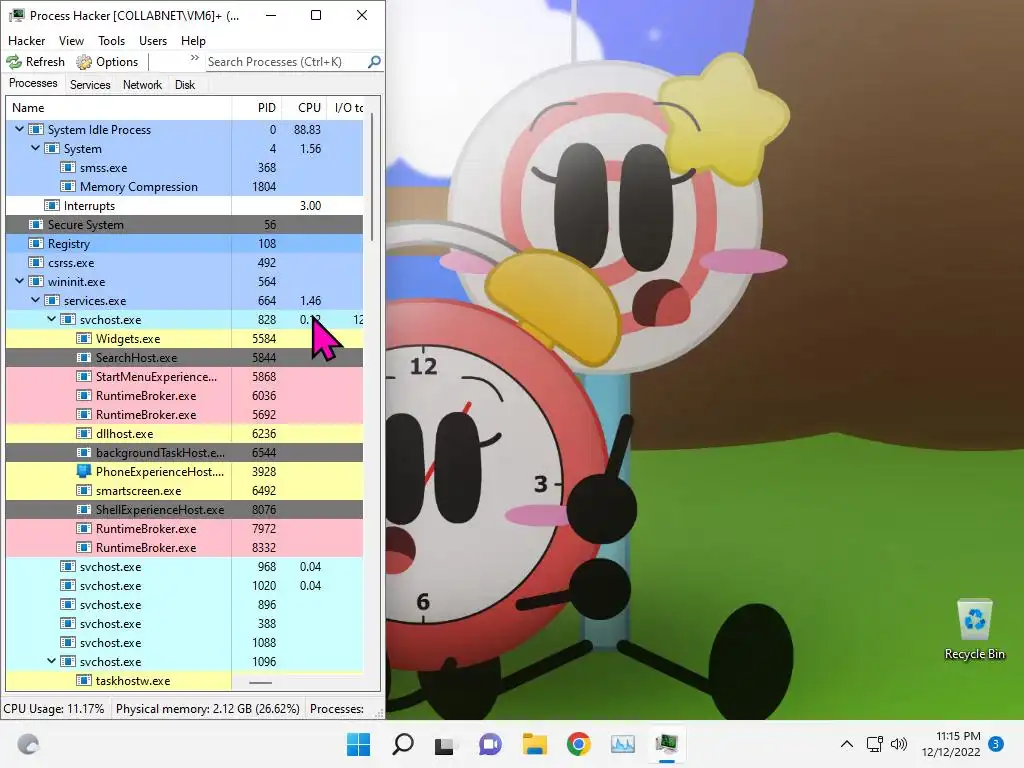Switch to the Disk tab

point(185,85)
